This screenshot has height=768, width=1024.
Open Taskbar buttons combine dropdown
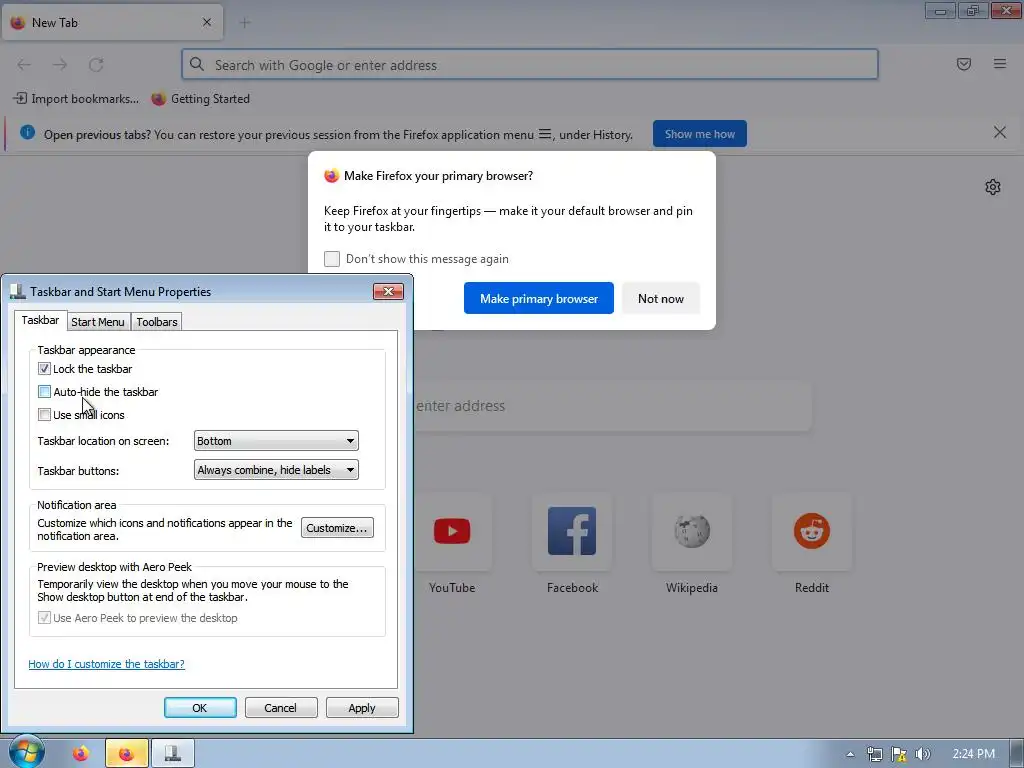click(x=276, y=470)
